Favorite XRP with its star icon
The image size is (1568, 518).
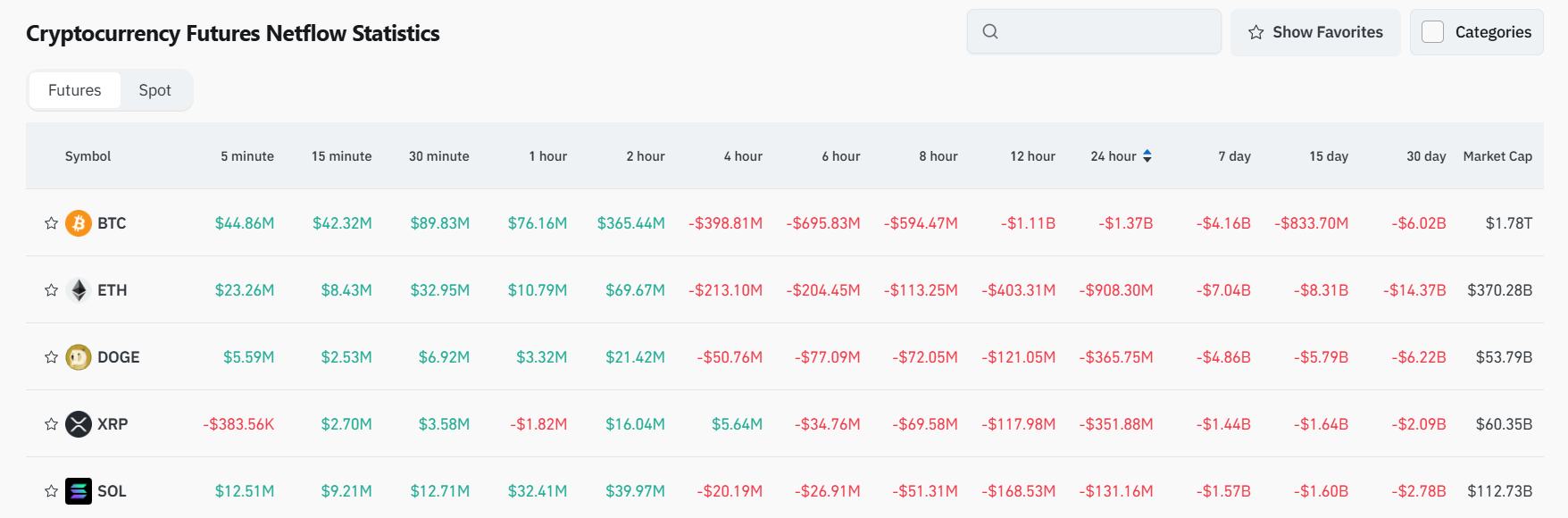(51, 424)
